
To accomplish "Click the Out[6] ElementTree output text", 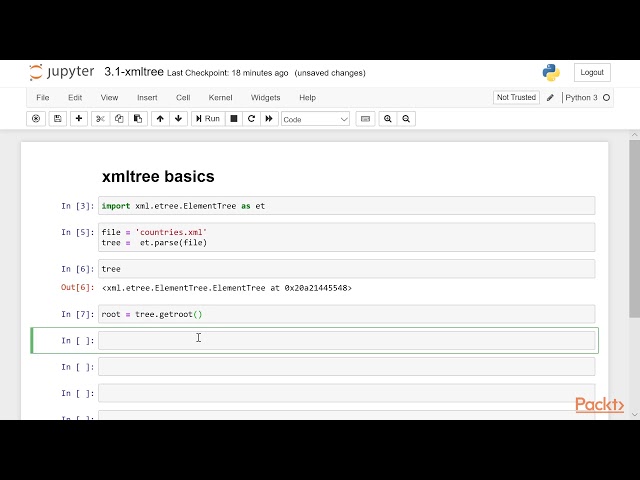I will point(227,288).
